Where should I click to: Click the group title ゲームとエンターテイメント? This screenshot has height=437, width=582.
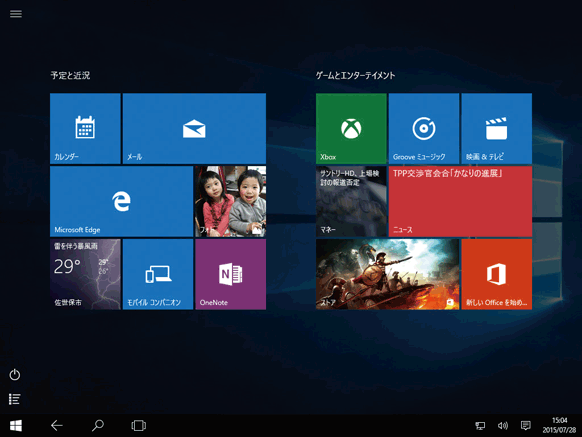click(x=355, y=75)
